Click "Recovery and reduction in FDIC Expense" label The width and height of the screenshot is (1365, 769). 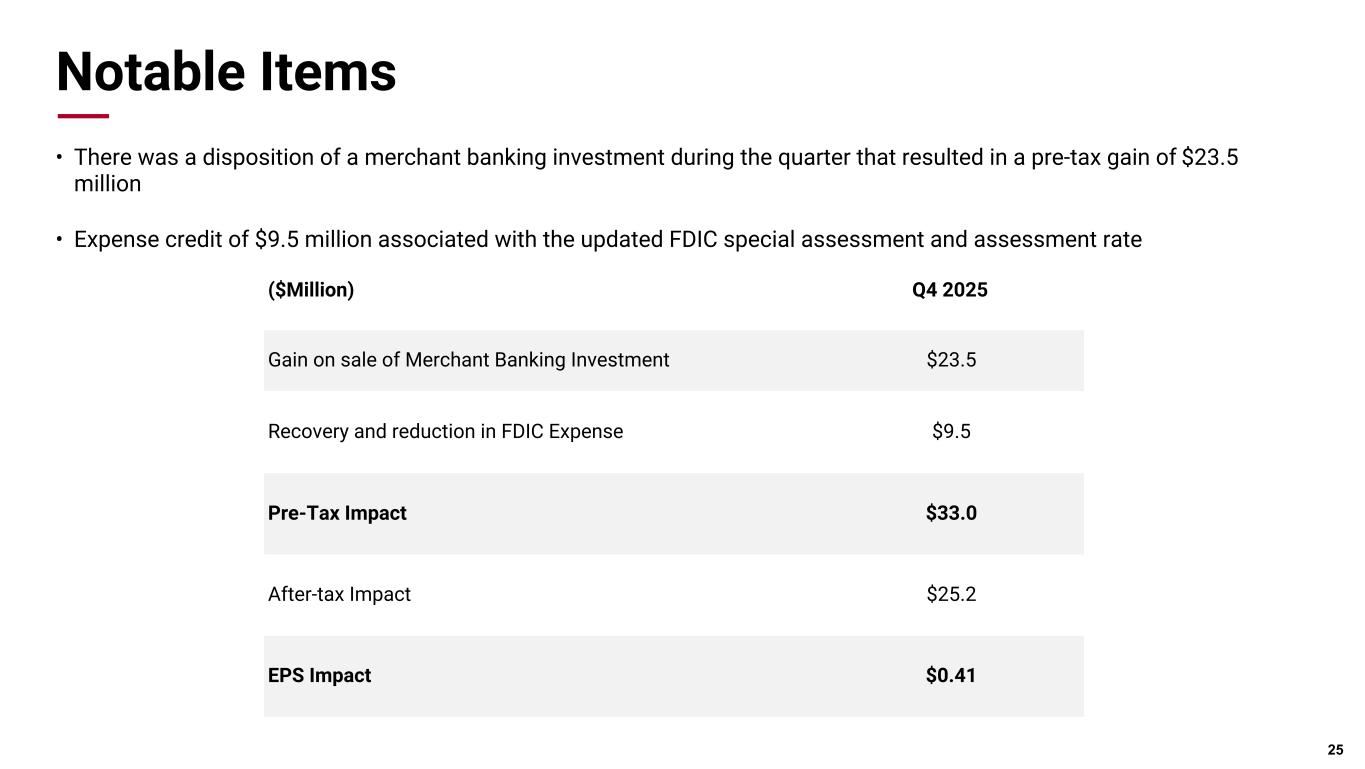tap(445, 432)
